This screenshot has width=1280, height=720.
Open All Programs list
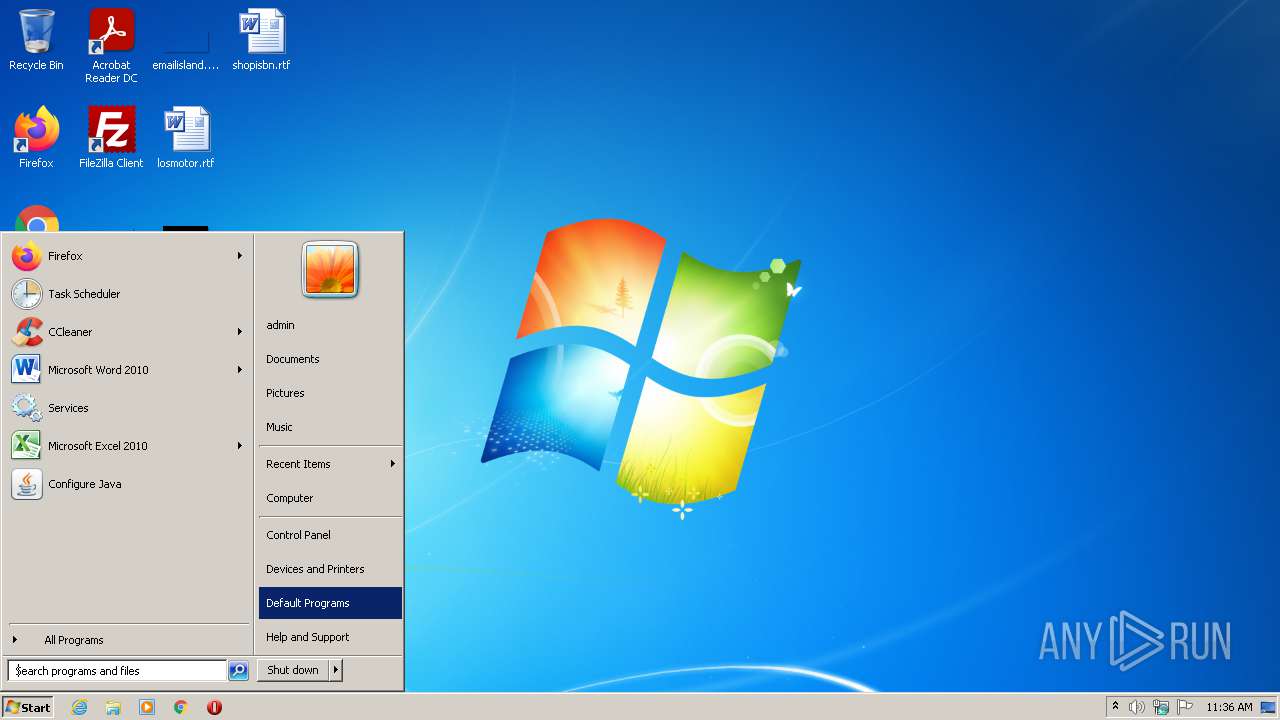tap(128, 640)
